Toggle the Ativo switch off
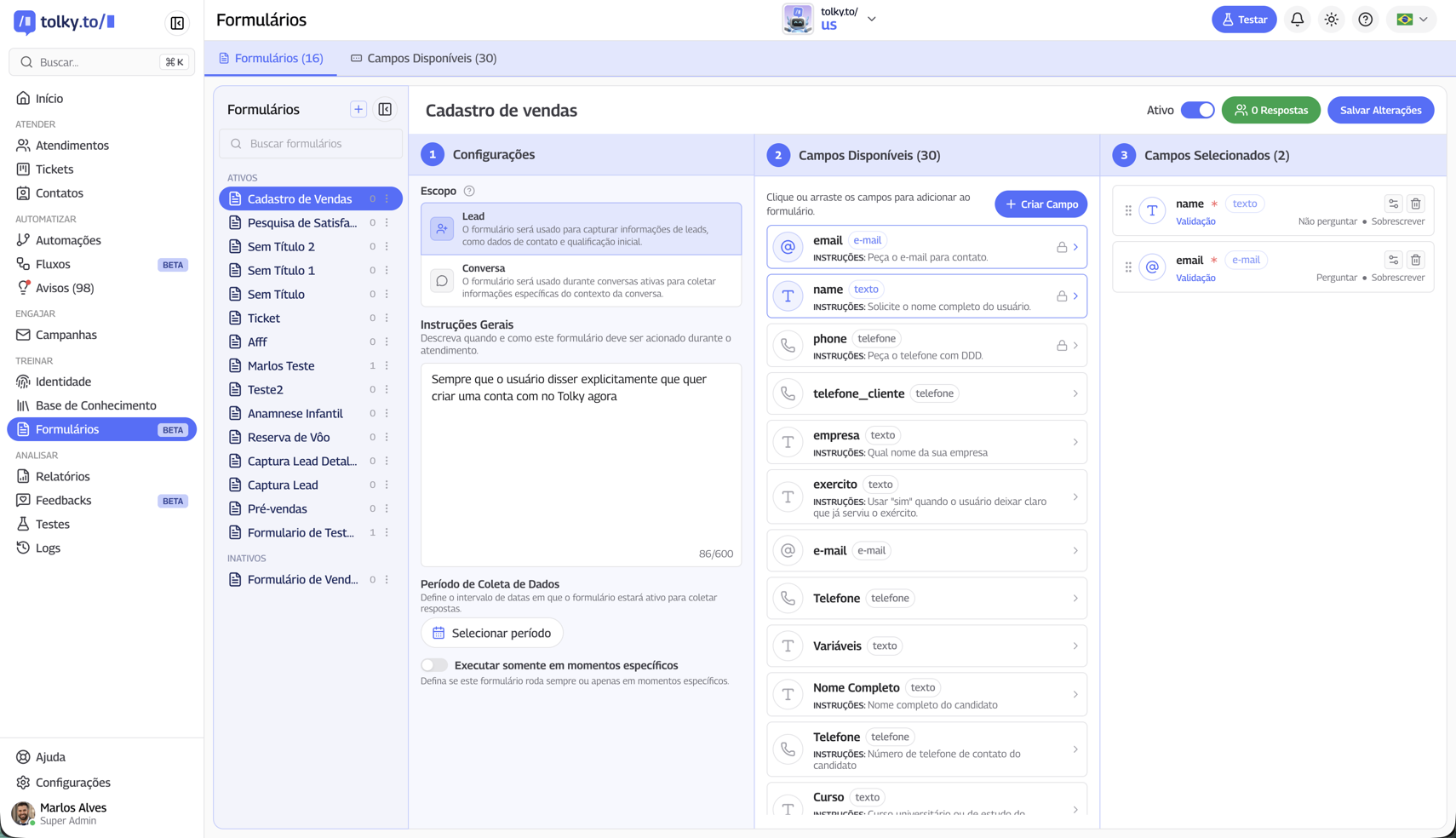1456x838 pixels. [1197, 110]
